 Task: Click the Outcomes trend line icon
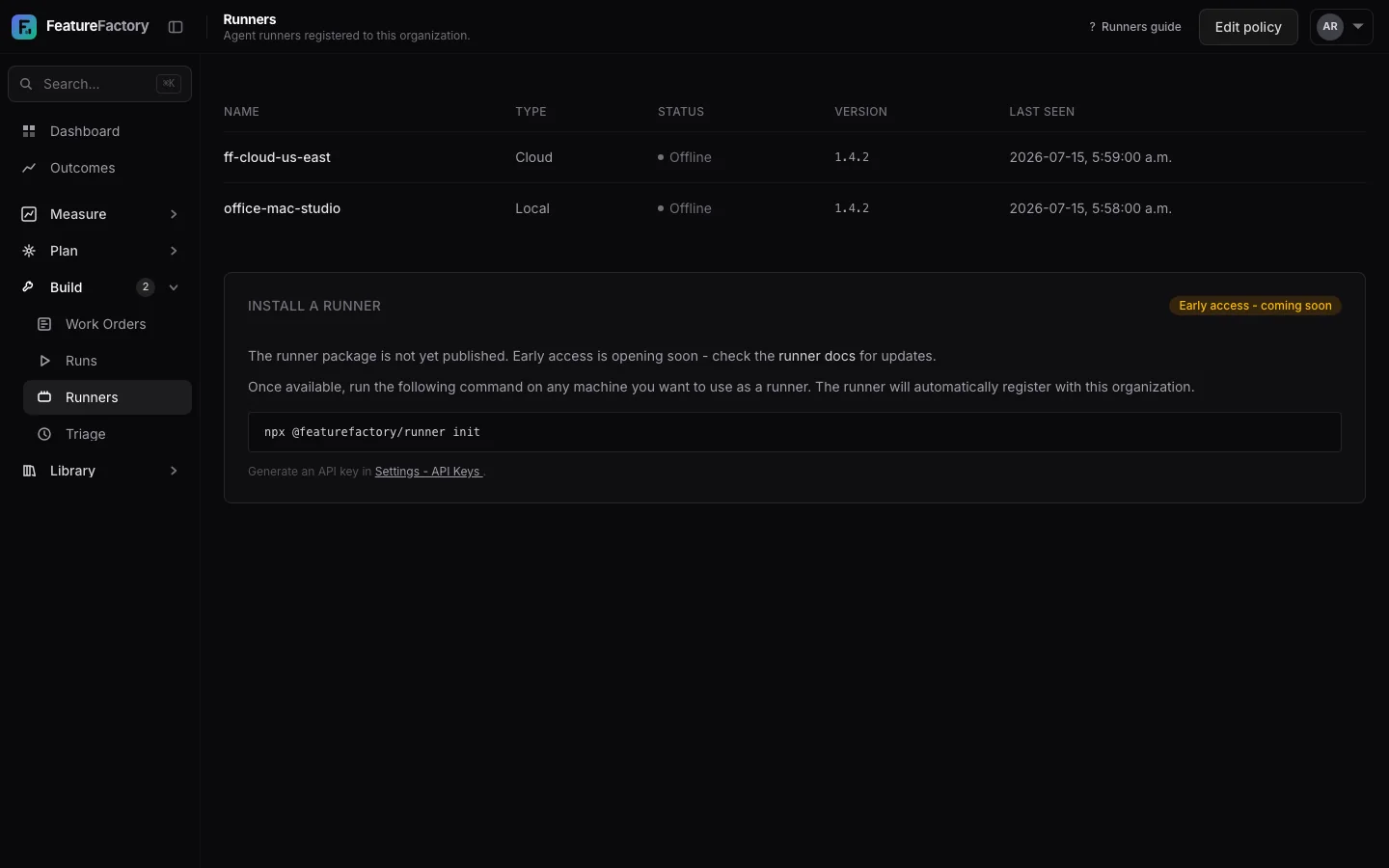click(x=29, y=168)
